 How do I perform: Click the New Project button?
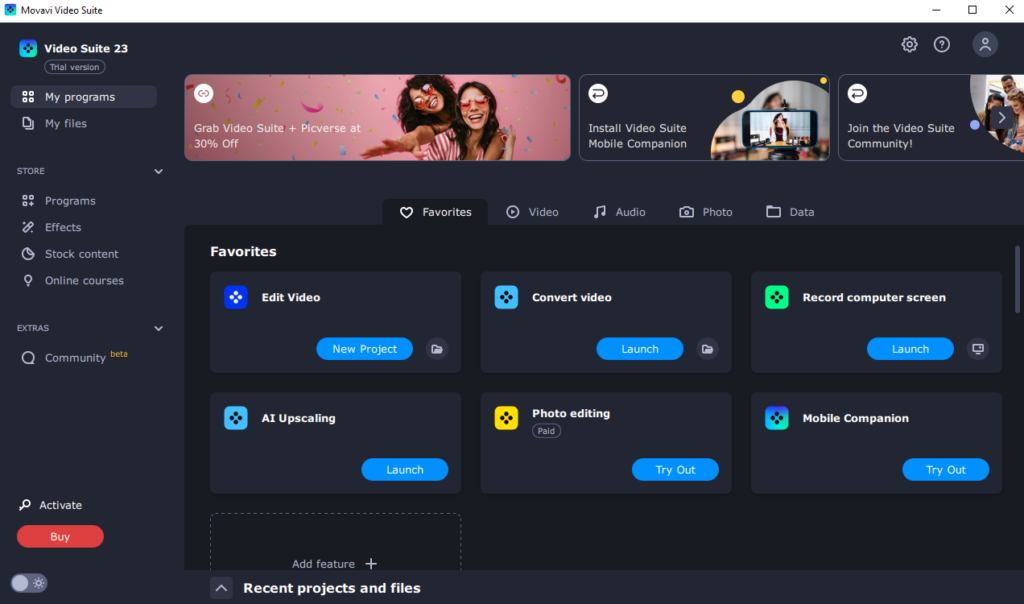pyautogui.click(x=364, y=349)
